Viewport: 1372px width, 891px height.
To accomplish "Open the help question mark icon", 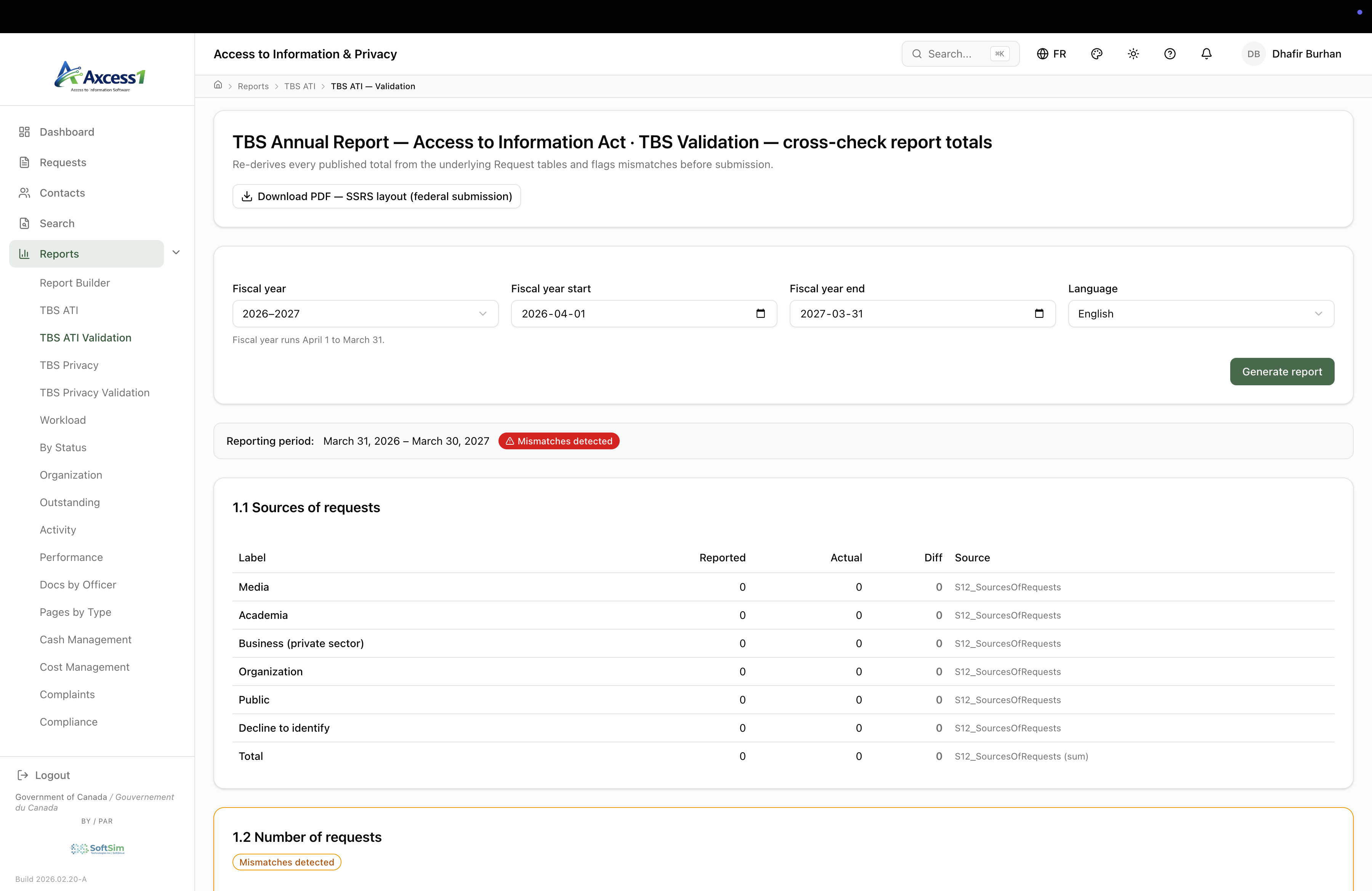I will (1170, 54).
